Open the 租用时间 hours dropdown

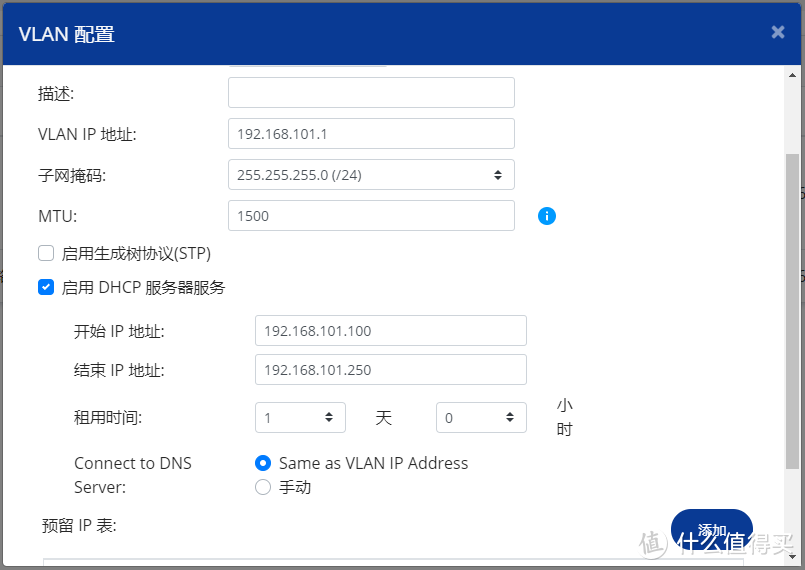(x=481, y=417)
